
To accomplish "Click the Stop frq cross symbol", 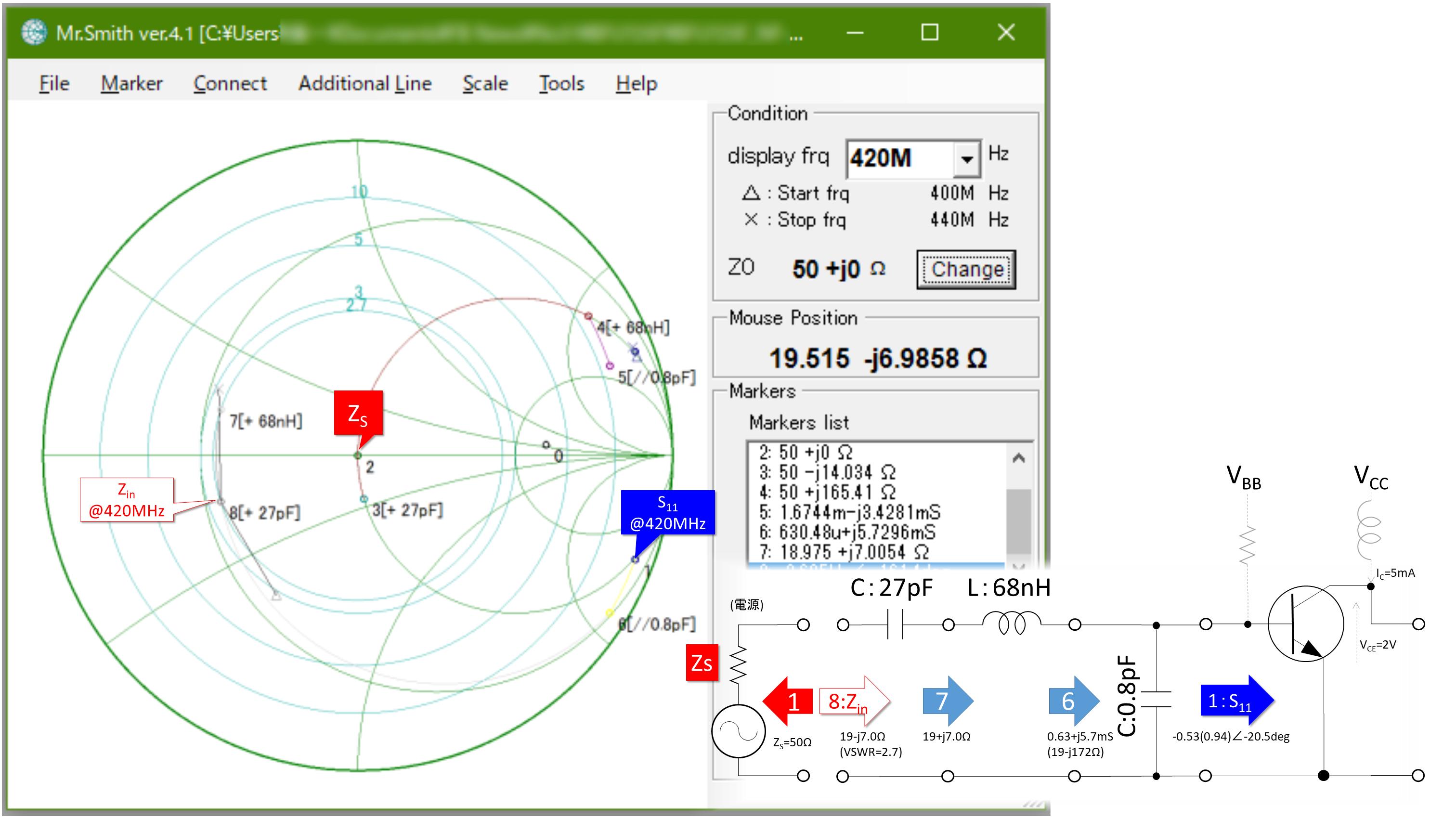I will (751, 220).
